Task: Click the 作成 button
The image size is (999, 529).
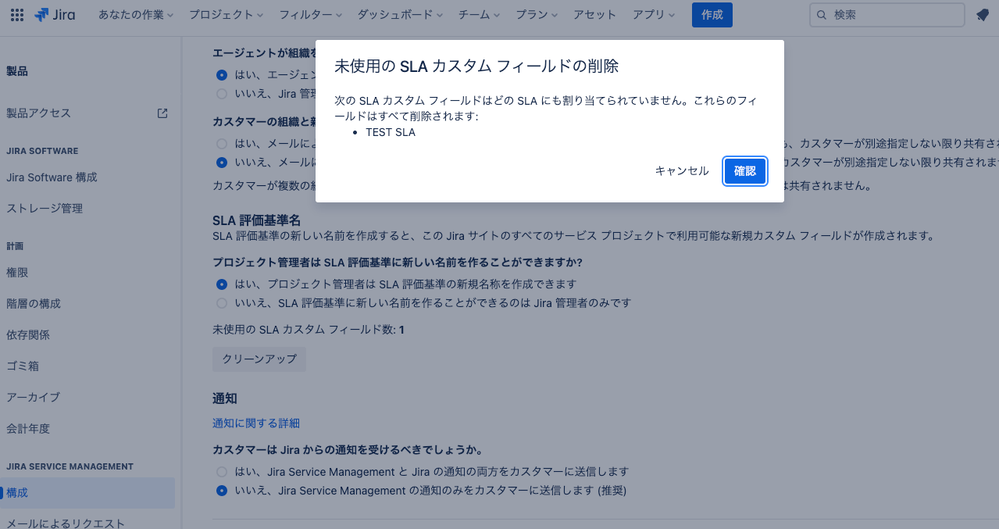Action: 712,15
